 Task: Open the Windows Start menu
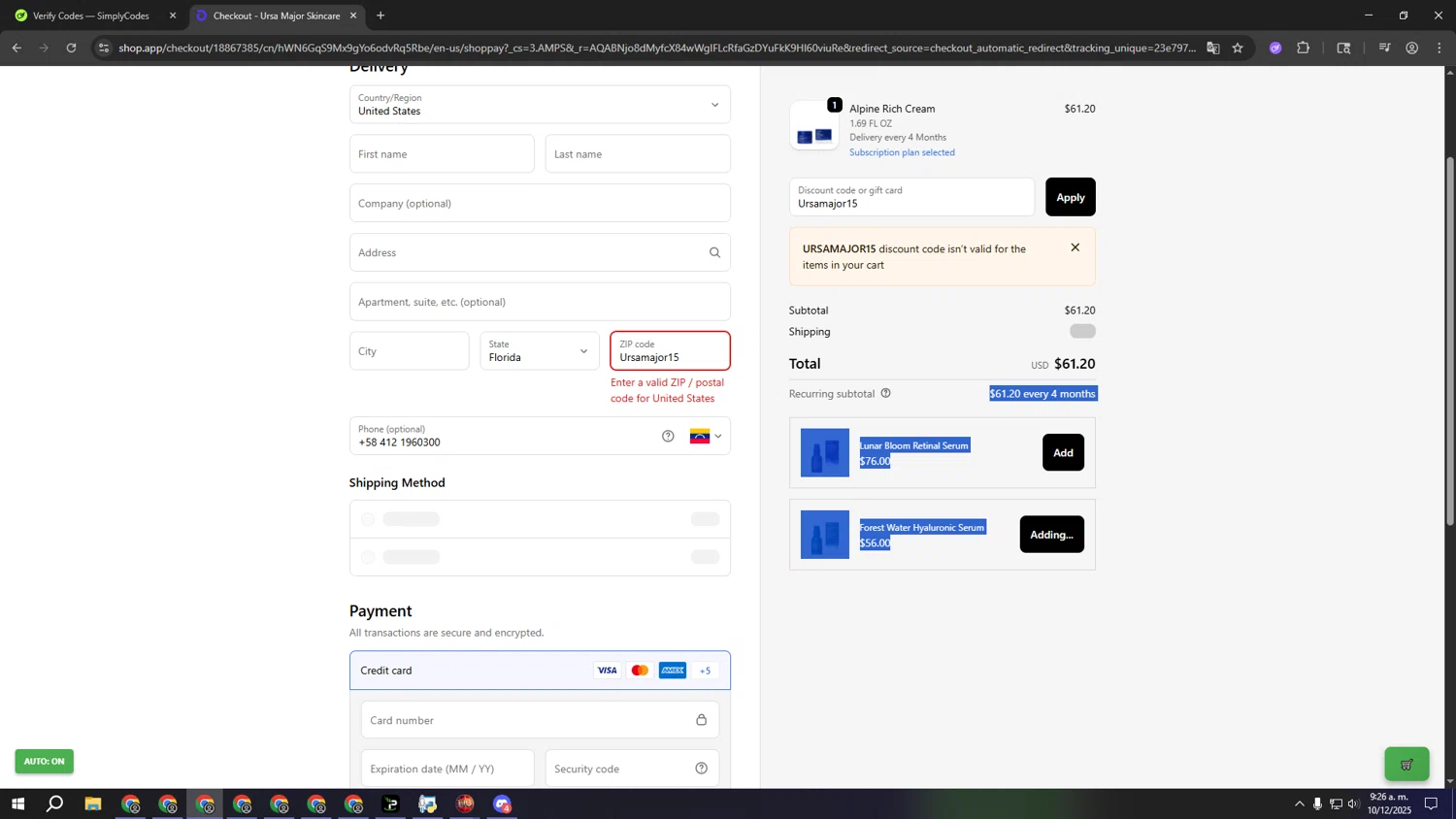(17, 803)
